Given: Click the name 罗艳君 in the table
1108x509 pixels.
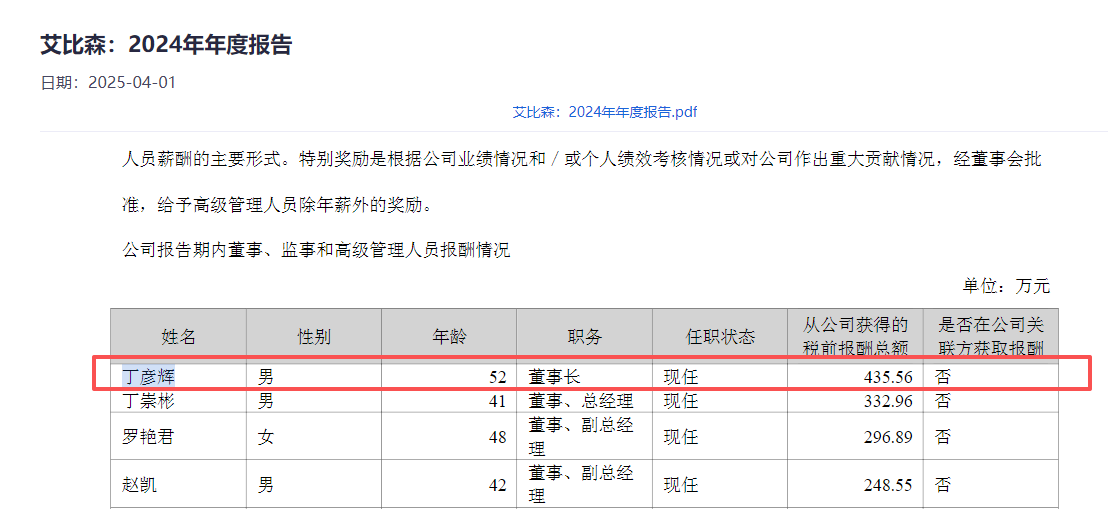Looking at the screenshot, I should pyautogui.click(x=147, y=437).
